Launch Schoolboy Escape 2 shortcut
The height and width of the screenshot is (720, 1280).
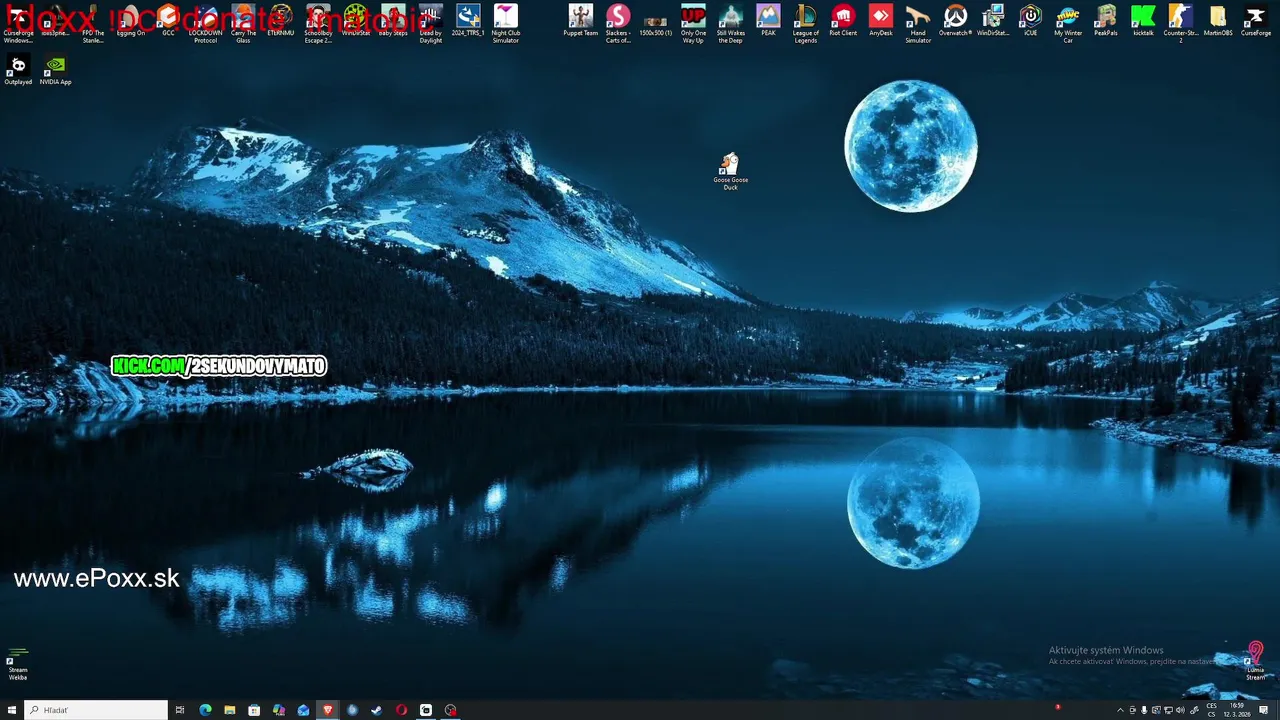point(318,24)
